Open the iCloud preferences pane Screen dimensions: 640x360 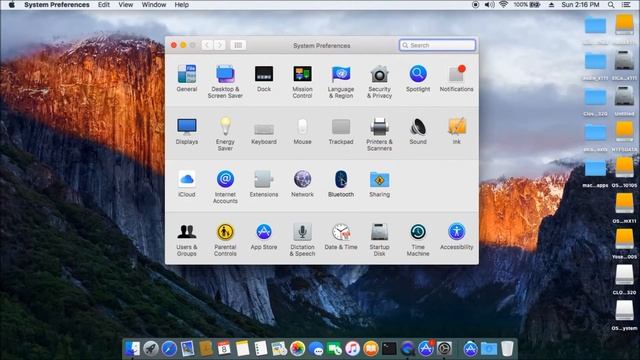point(187,184)
